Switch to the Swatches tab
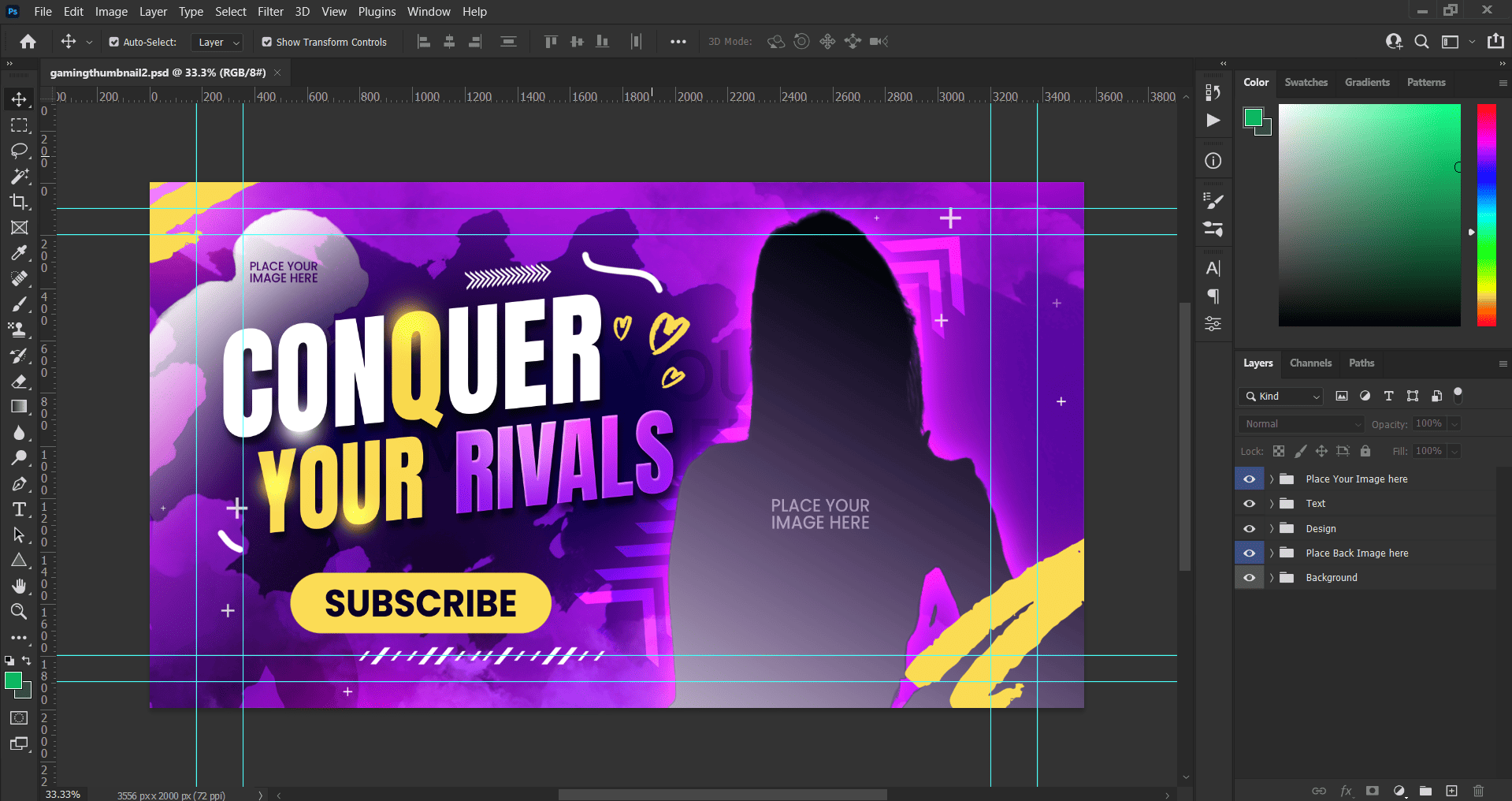 pos(1306,83)
